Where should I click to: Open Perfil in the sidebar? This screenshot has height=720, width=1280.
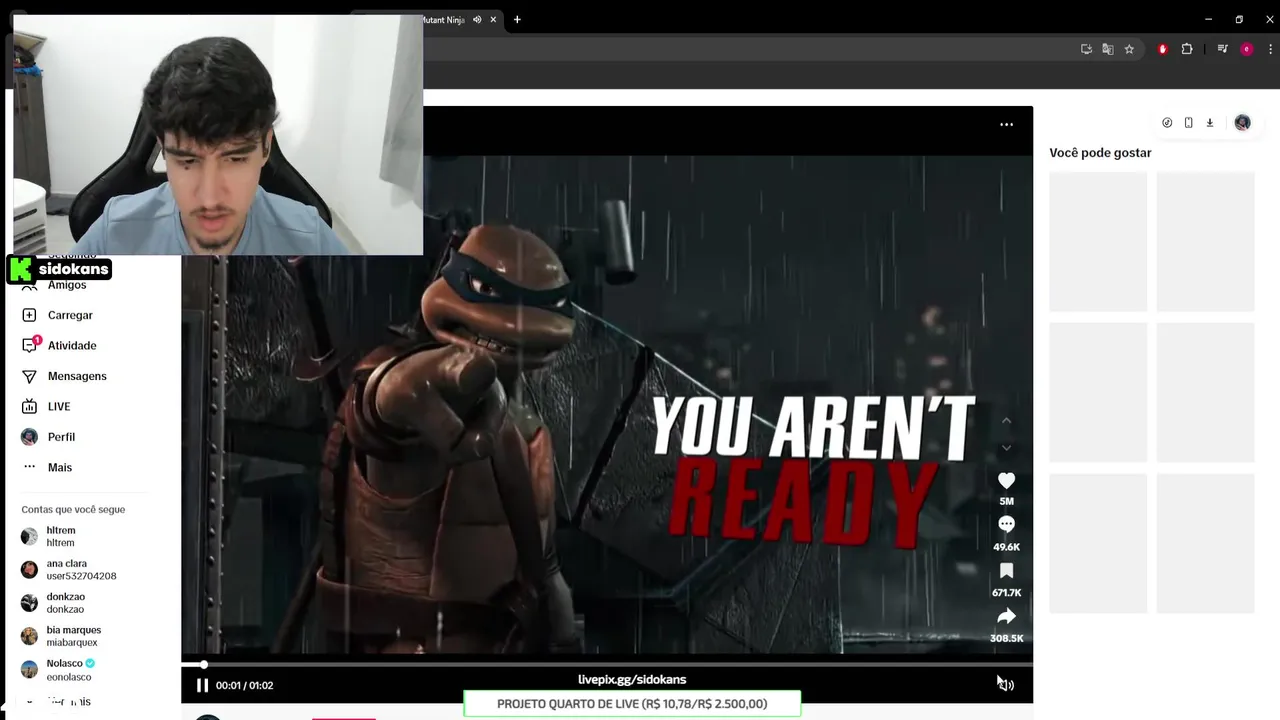(61, 437)
